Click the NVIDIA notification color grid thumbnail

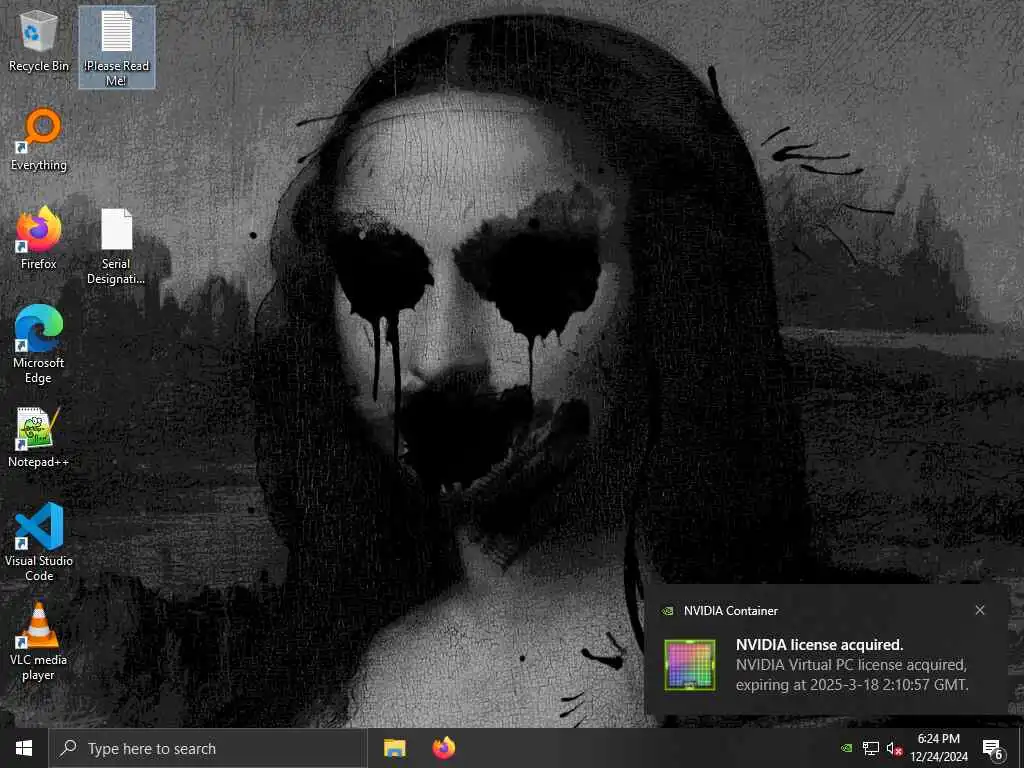pyautogui.click(x=690, y=665)
